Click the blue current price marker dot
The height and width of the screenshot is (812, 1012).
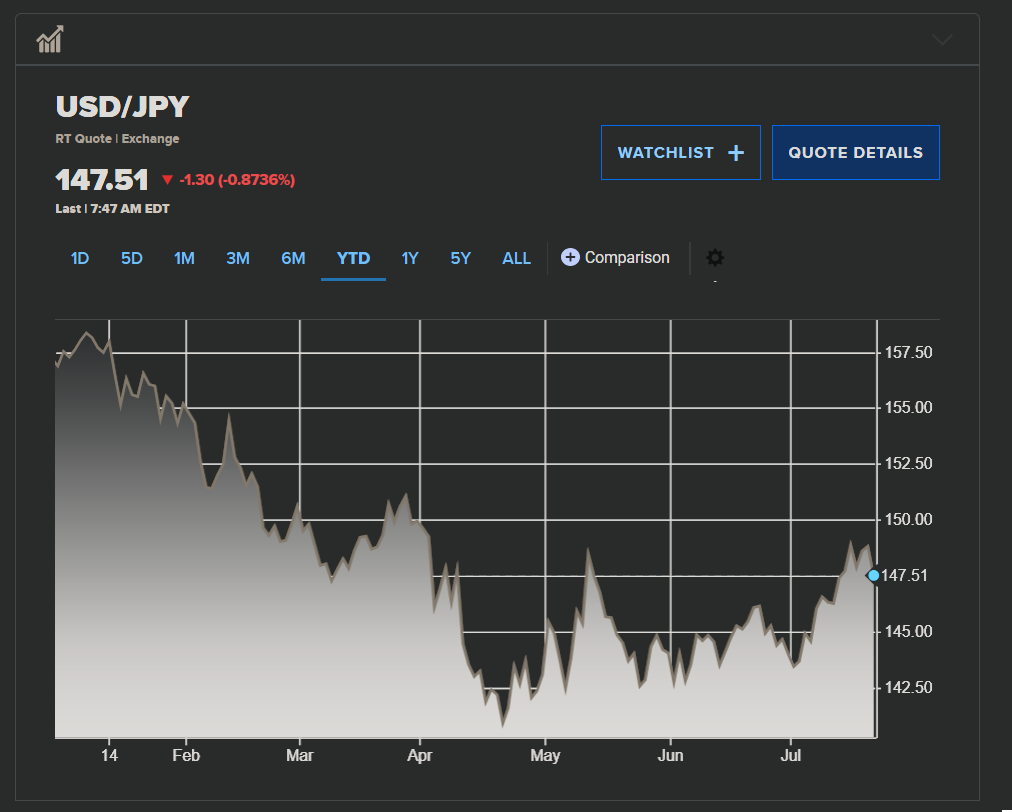point(874,575)
